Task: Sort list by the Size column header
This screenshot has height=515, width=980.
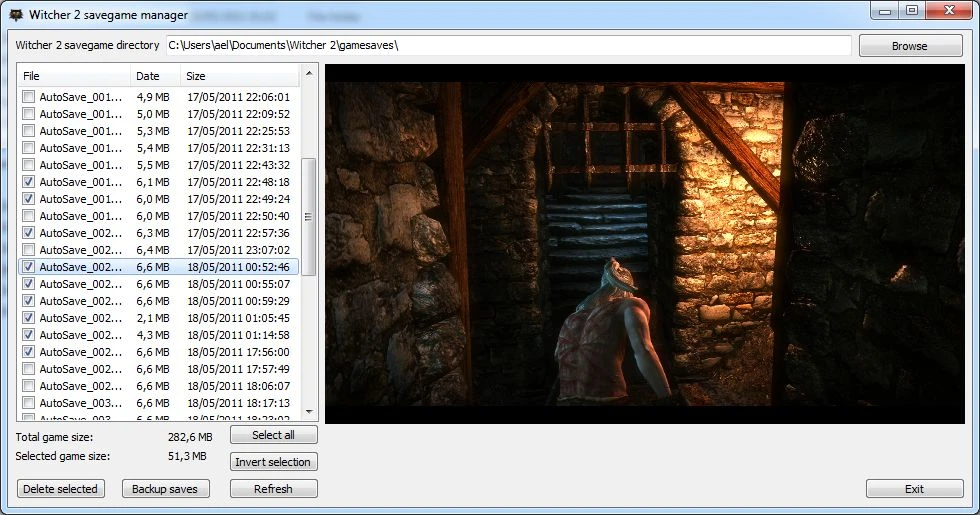Action: 196,76
